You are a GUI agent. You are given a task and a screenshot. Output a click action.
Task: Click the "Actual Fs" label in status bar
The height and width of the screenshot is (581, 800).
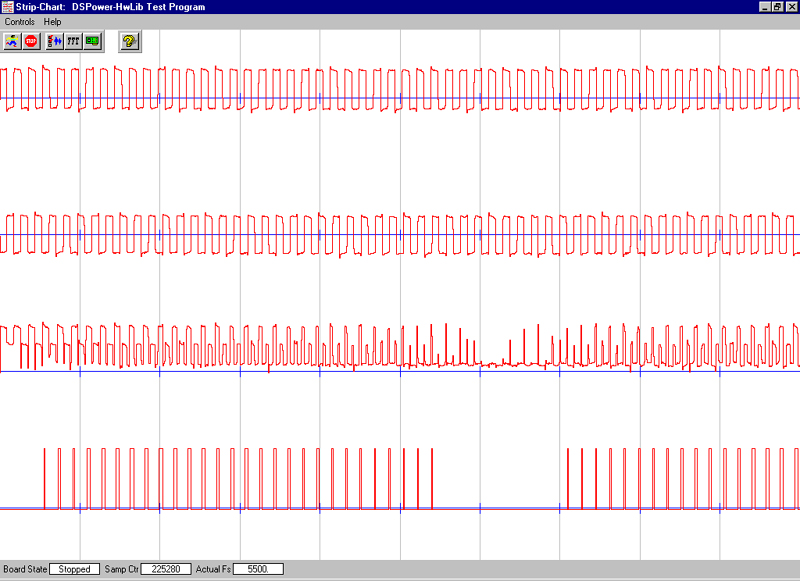coord(213,569)
